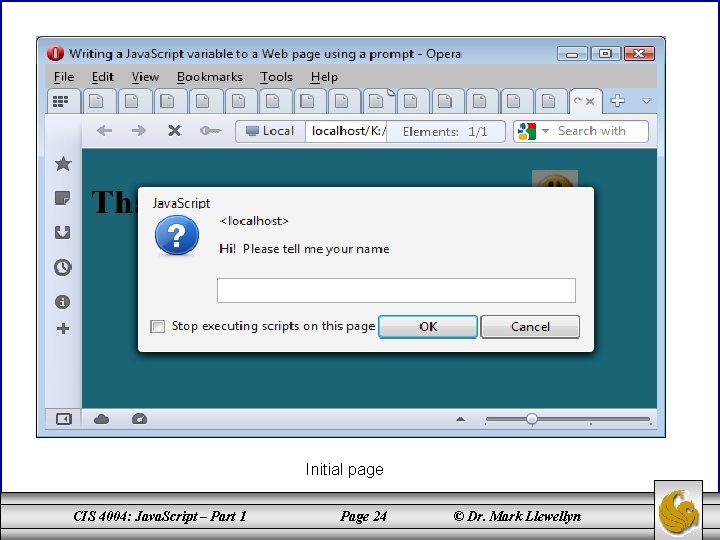Image resolution: width=720 pixels, height=540 pixels.
Task: Maximize the Opera window
Action: (606, 54)
